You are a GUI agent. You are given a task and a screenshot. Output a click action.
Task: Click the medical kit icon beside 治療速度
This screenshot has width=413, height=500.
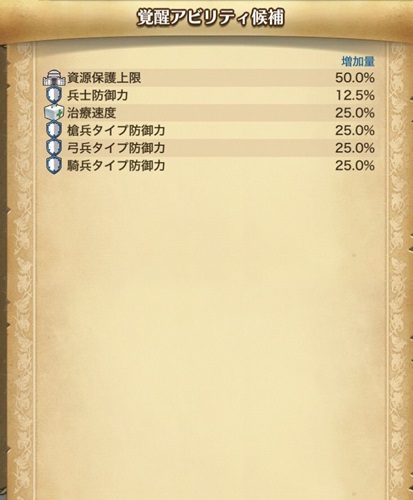[54, 113]
